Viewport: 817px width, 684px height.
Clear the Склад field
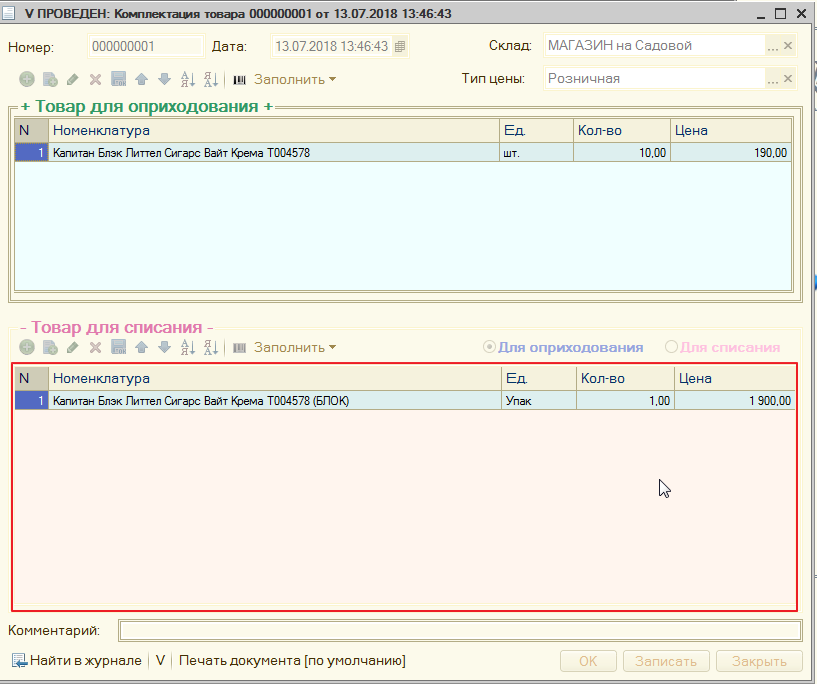coord(788,46)
